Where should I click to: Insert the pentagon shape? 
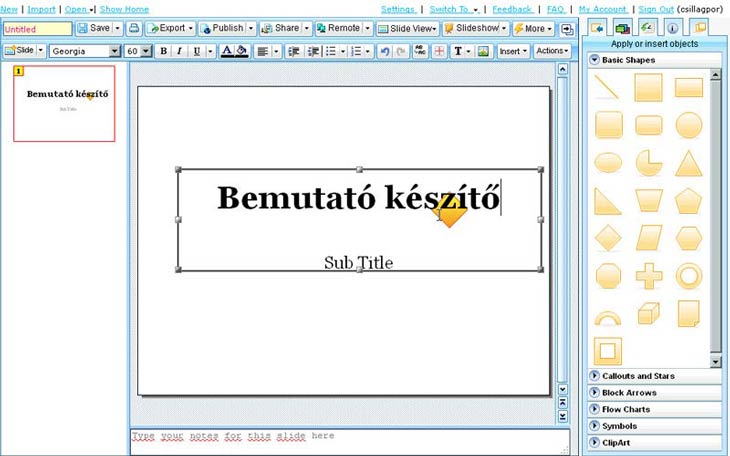689,201
